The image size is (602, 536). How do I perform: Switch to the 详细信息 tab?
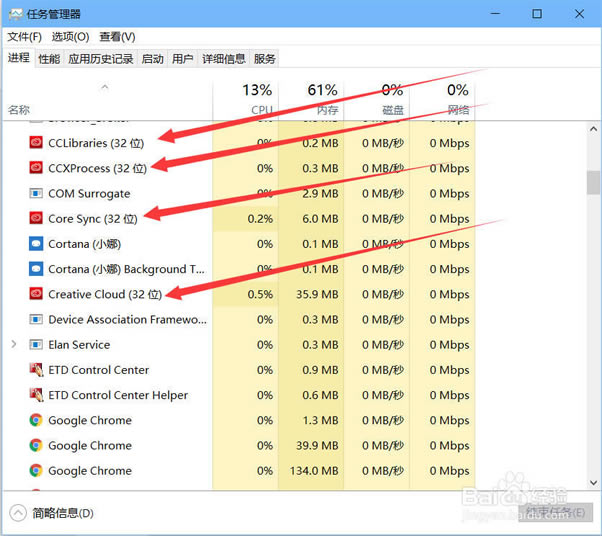coord(223,59)
